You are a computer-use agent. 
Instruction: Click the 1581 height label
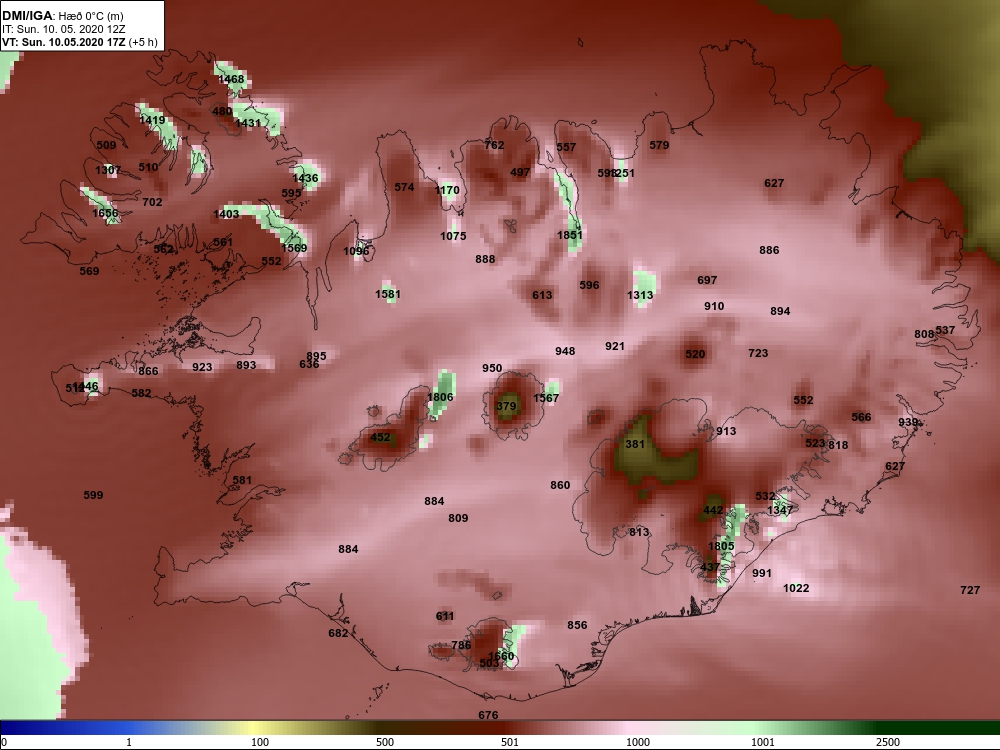tap(388, 293)
